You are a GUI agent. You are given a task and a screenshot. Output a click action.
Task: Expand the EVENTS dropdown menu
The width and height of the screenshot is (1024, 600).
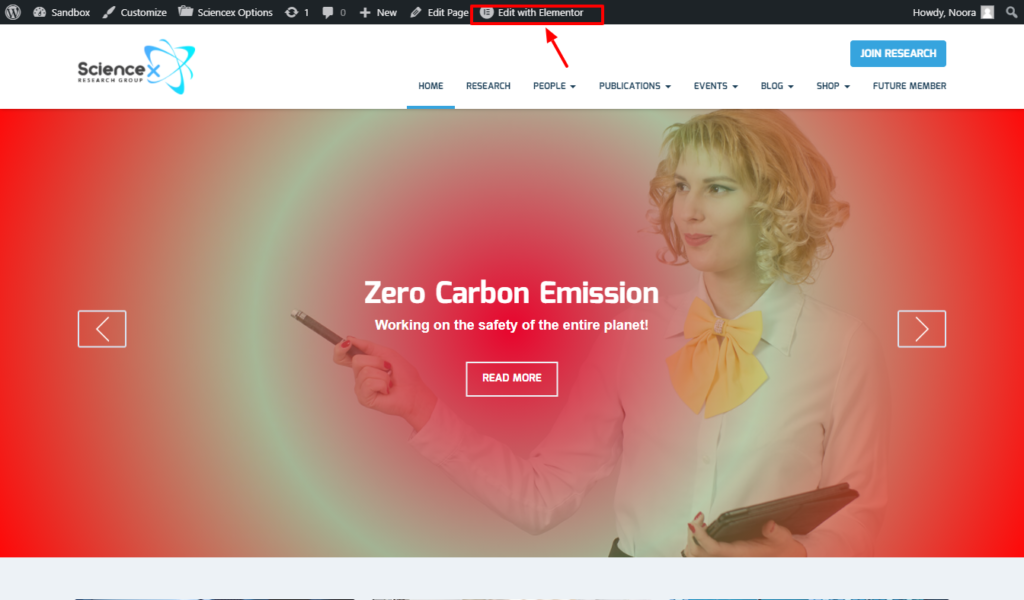pos(715,86)
